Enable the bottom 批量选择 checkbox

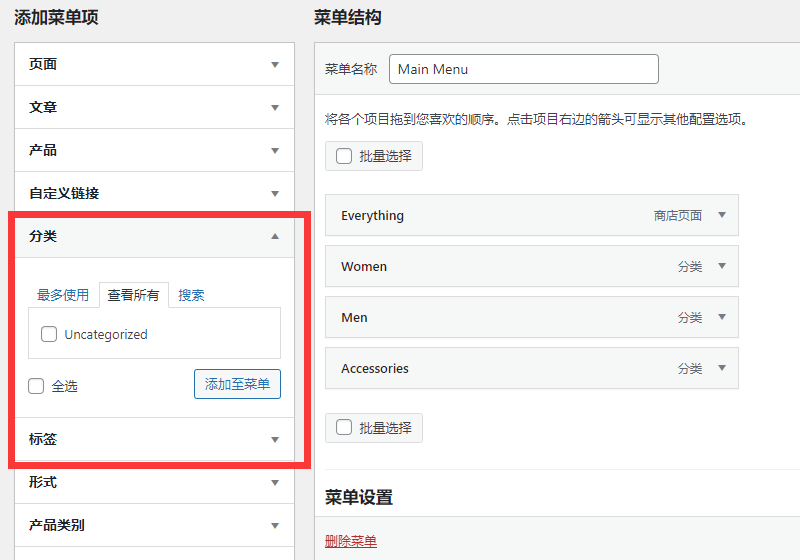coord(344,428)
